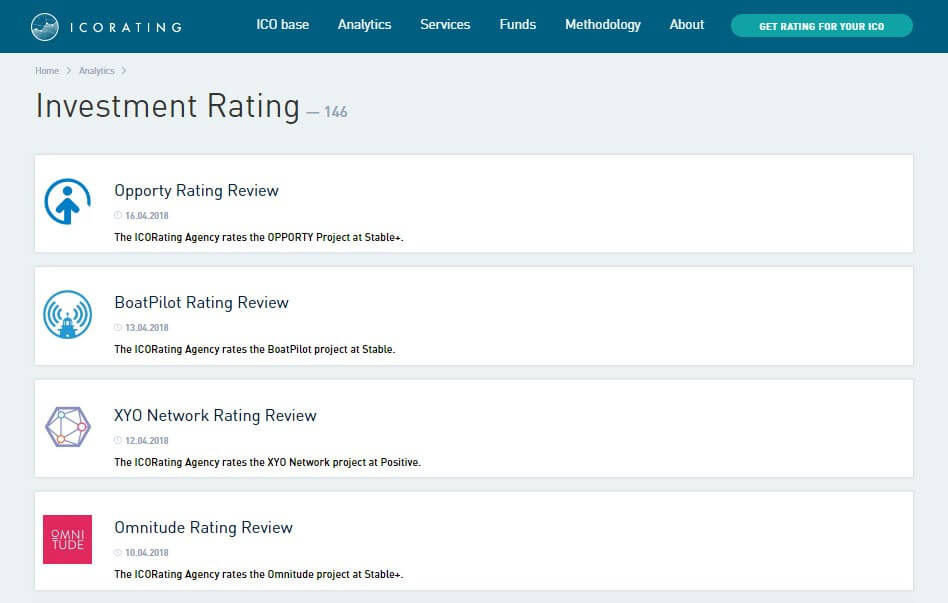Viewport: 948px width, 603px height.
Task: Go to Analytics via breadcrumb
Action: (x=97, y=71)
